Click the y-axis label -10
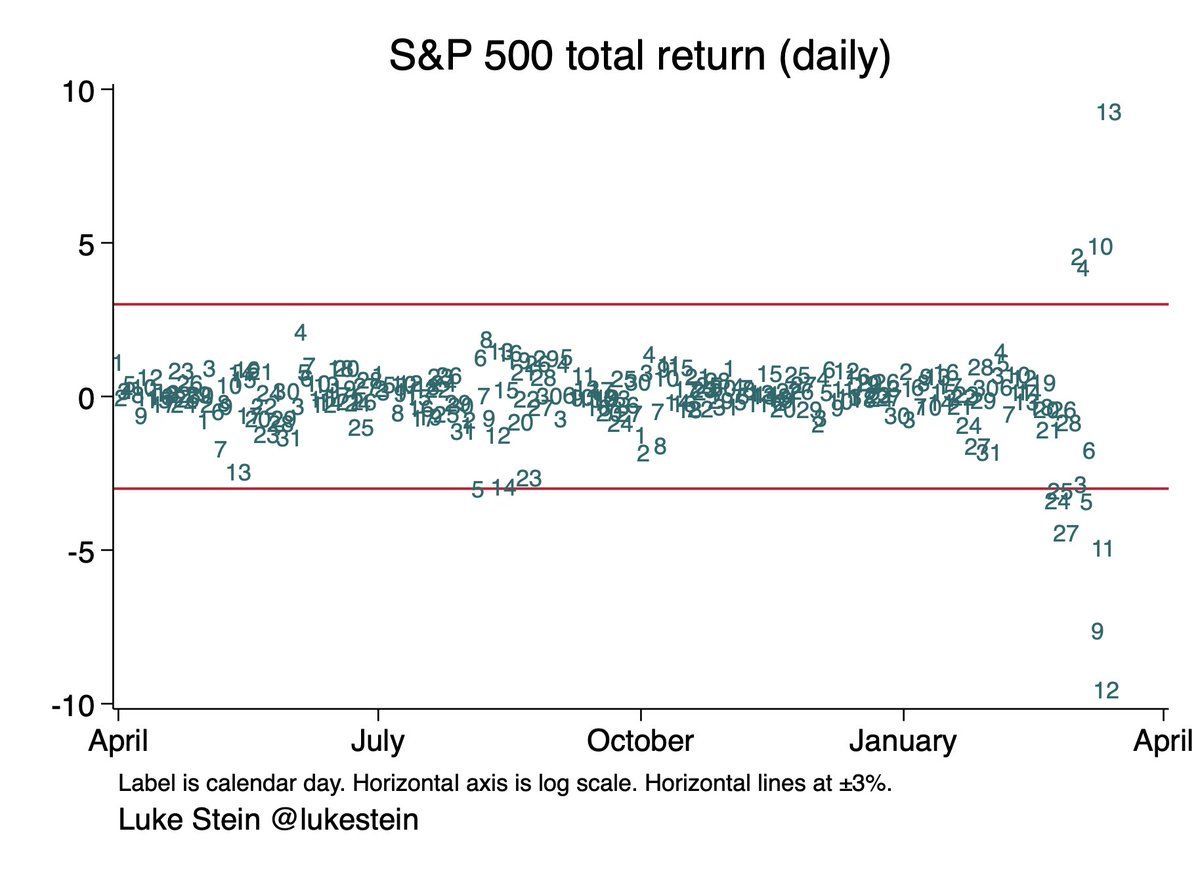 click(x=74, y=705)
